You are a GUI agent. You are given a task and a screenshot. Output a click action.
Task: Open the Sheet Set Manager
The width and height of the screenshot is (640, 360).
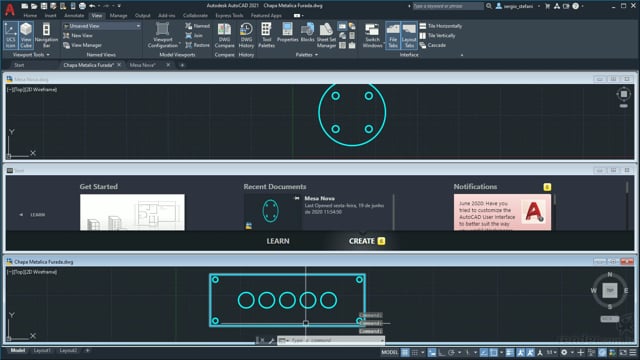326,35
